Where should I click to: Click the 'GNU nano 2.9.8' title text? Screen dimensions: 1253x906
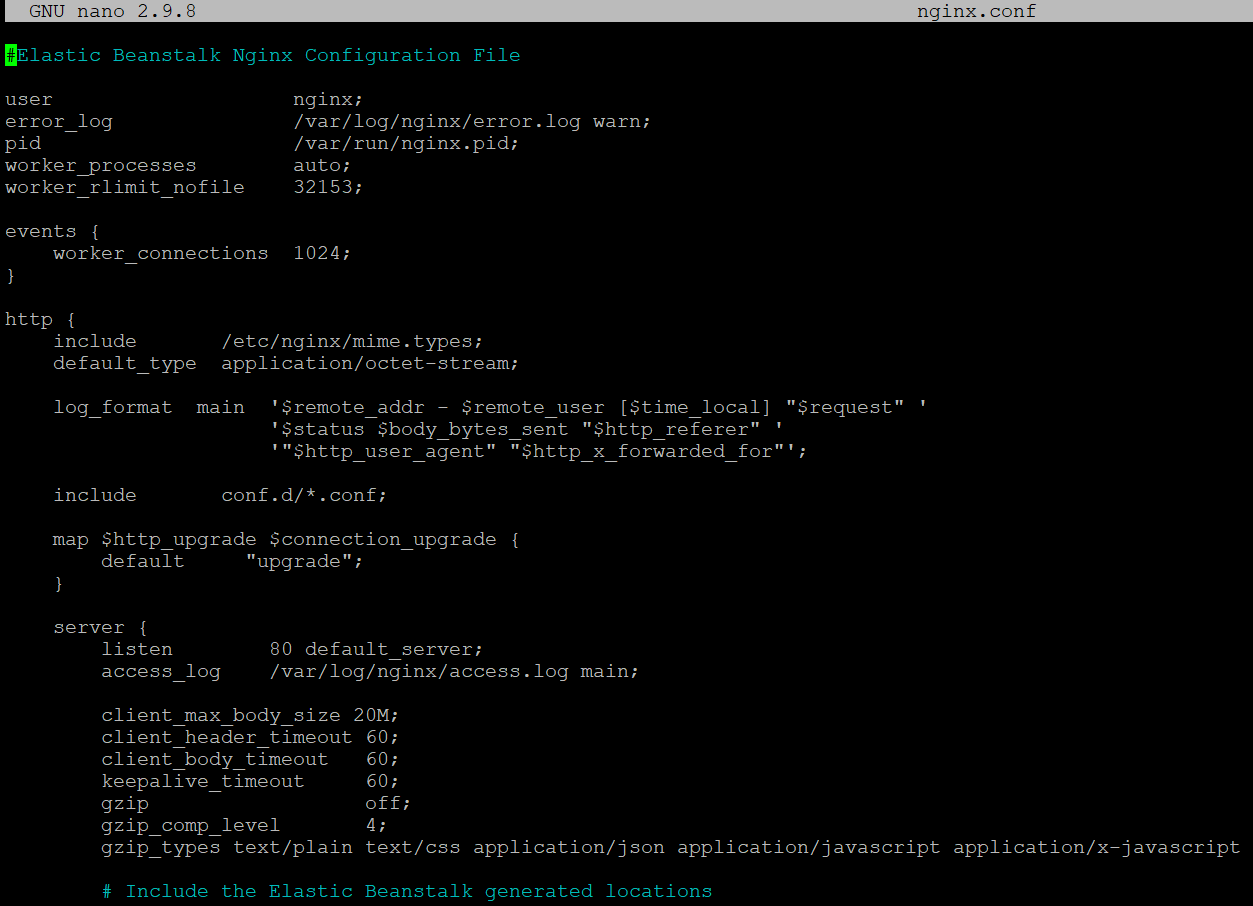coord(112,11)
